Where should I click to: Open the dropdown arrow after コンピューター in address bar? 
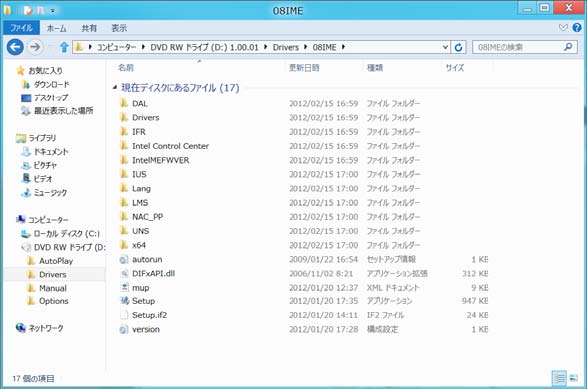point(143,47)
